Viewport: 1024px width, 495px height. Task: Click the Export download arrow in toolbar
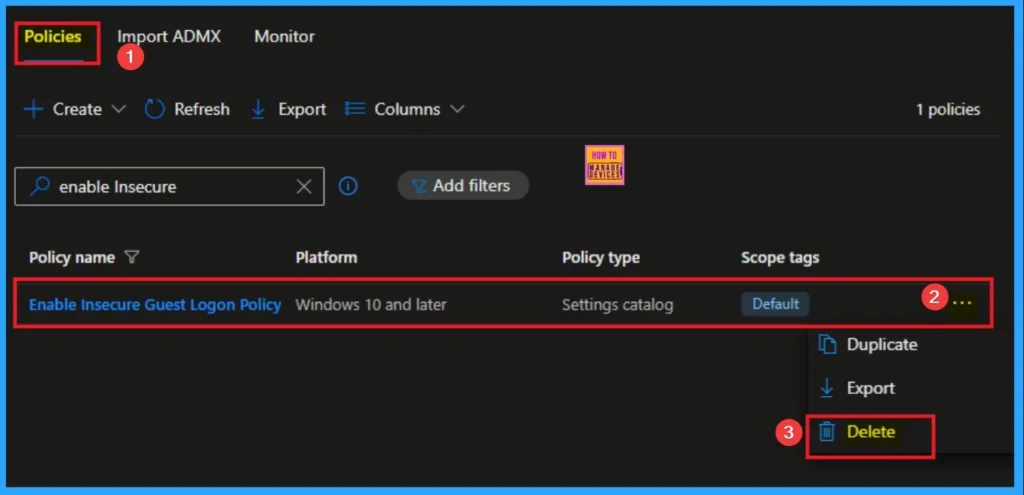pos(258,109)
